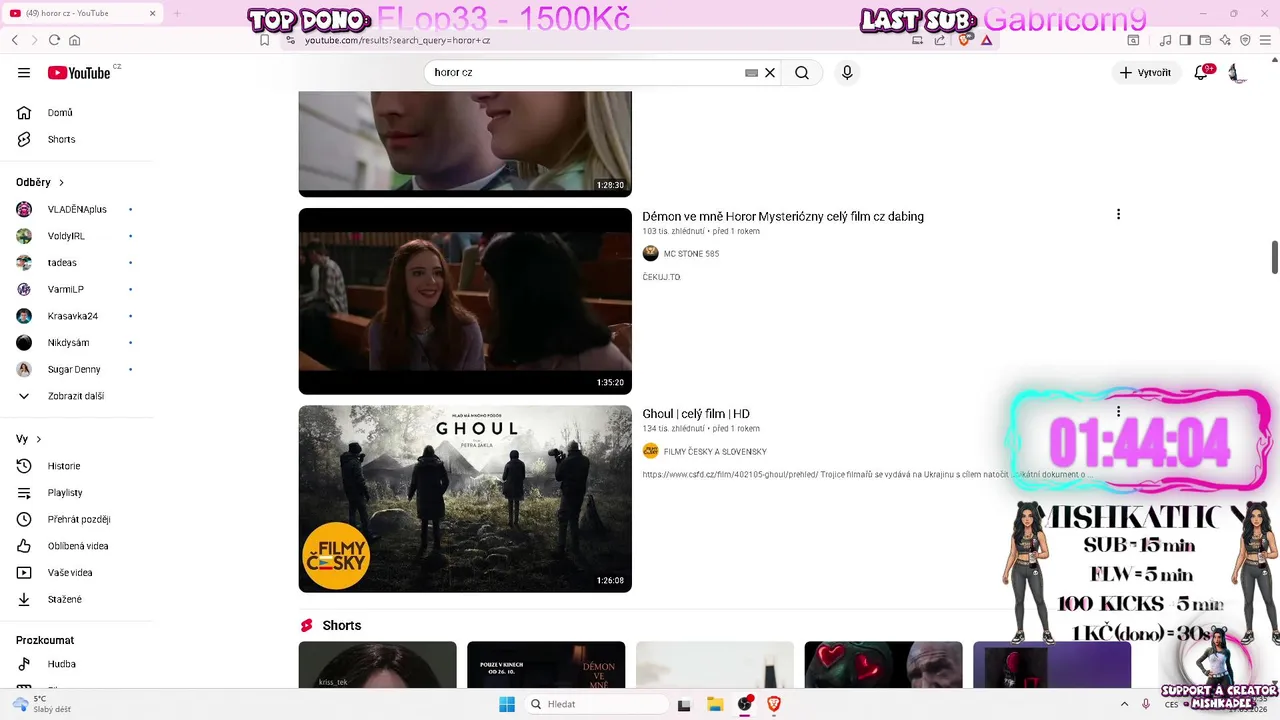Open title 'Ghoul | celý film | HD'

[696, 414]
